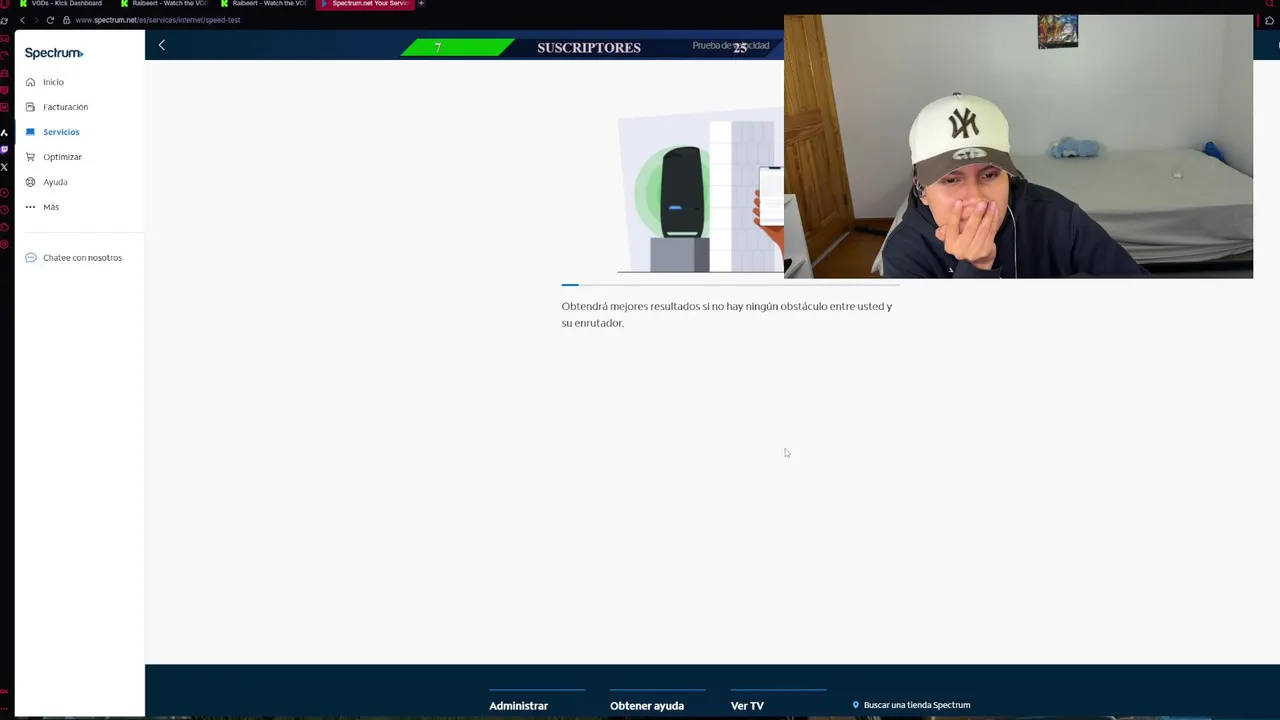Open Facturación billing section
The height and width of the screenshot is (720, 1280).
pyautogui.click(x=57, y=107)
